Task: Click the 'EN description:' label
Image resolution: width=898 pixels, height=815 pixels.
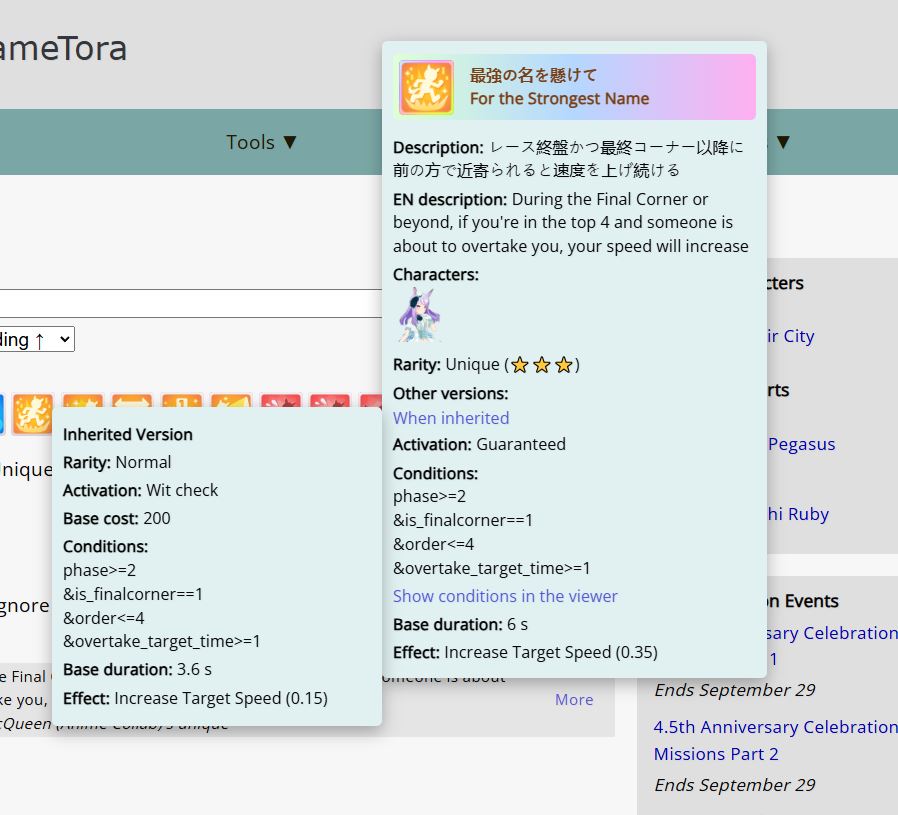Action: (450, 199)
